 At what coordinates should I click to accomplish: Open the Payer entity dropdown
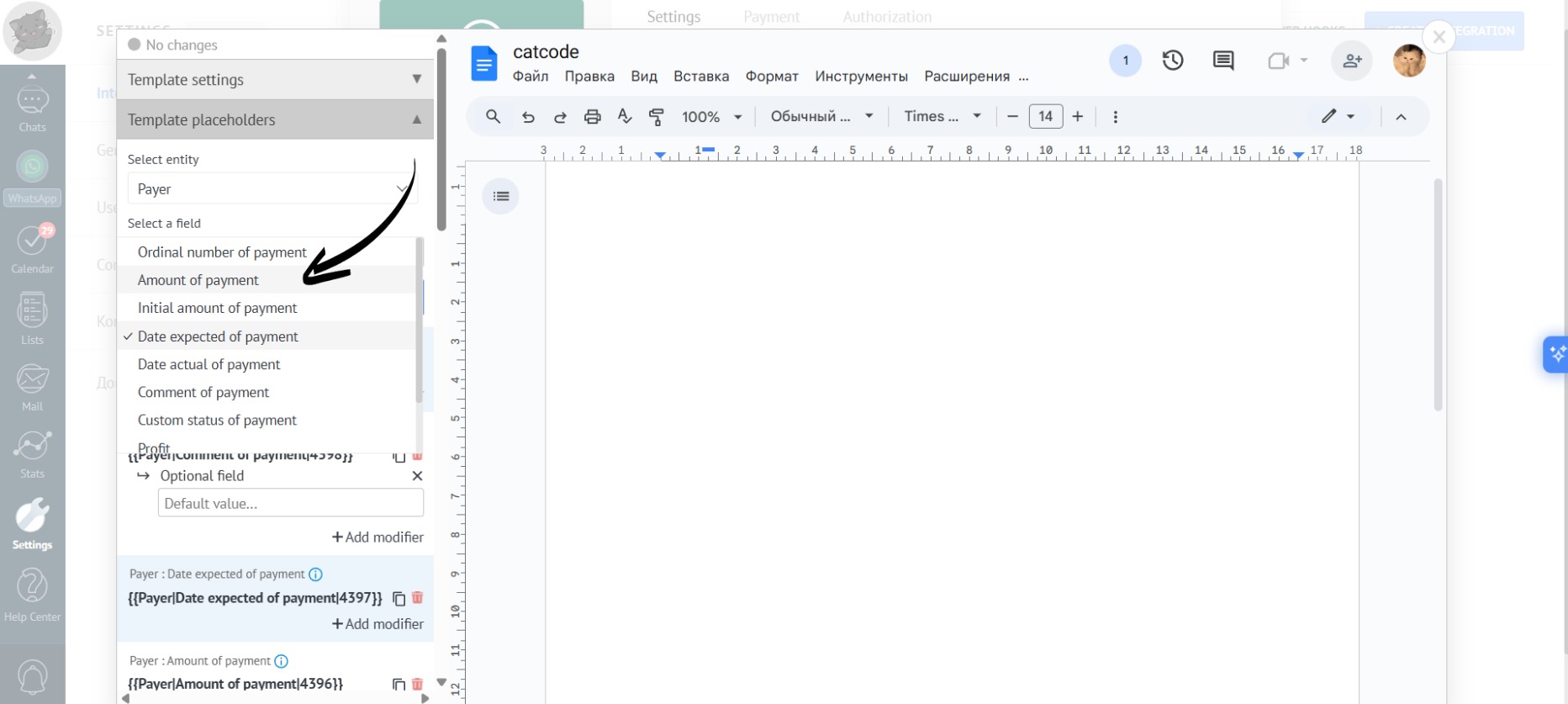click(272, 189)
